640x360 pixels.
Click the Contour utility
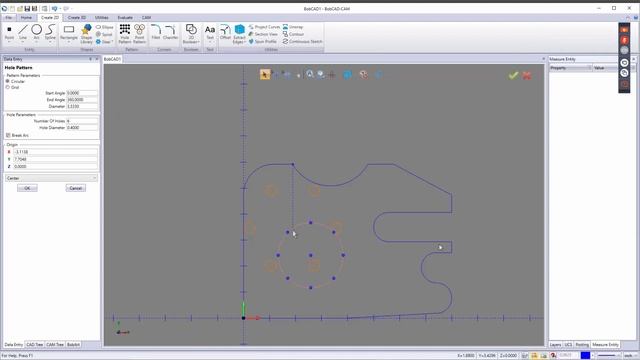click(293, 34)
